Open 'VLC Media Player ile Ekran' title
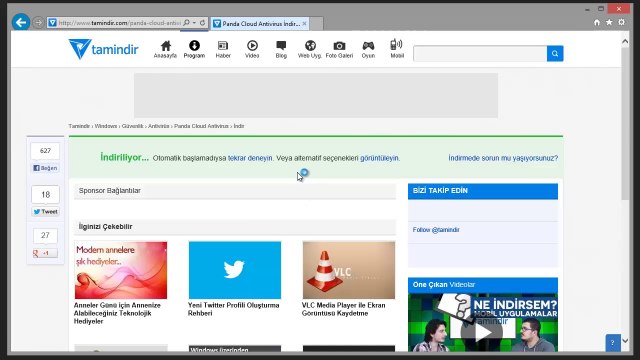The width and height of the screenshot is (640, 360). point(343,309)
